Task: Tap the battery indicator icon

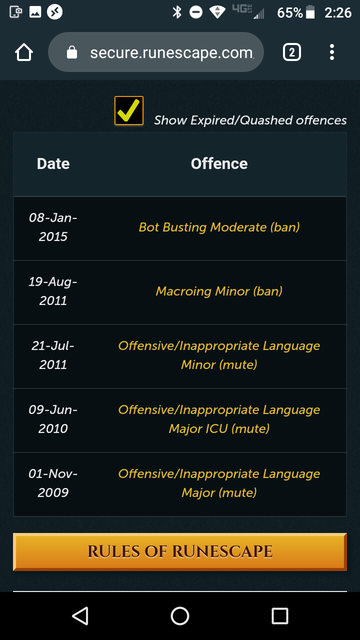Action: point(311,13)
